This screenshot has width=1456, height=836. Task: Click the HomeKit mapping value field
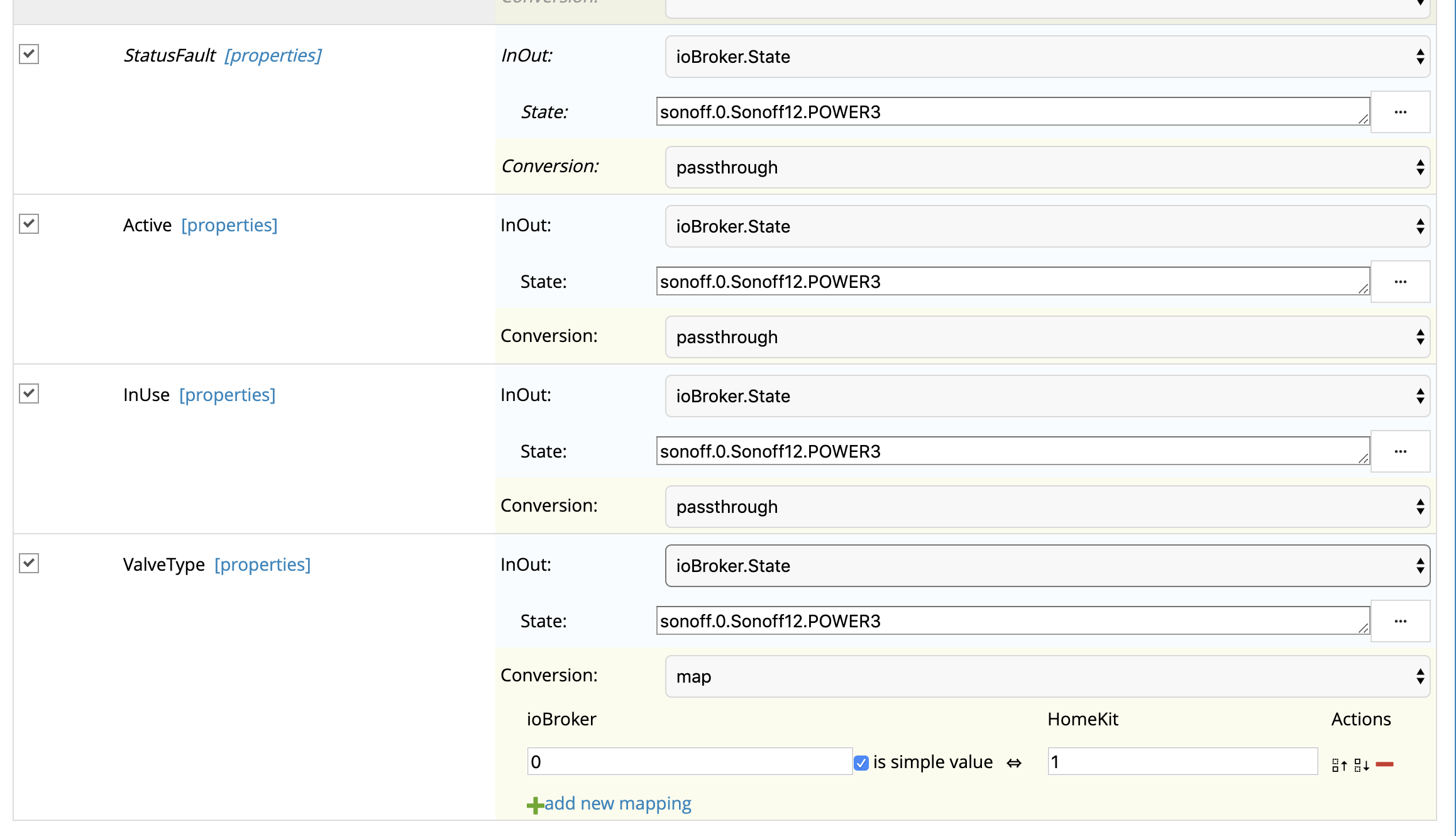tap(1182, 762)
